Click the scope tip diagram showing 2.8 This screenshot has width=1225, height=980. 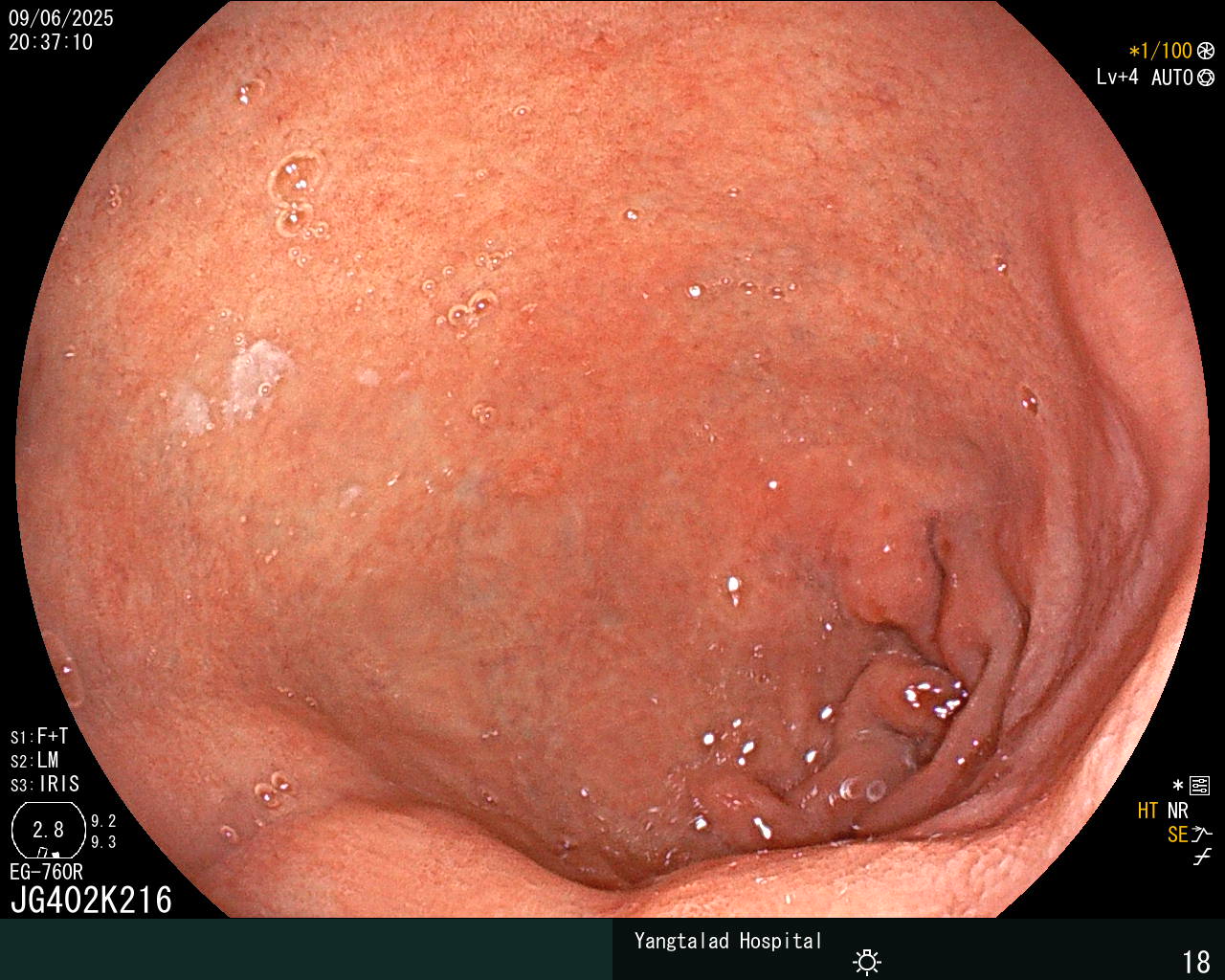coord(48,830)
